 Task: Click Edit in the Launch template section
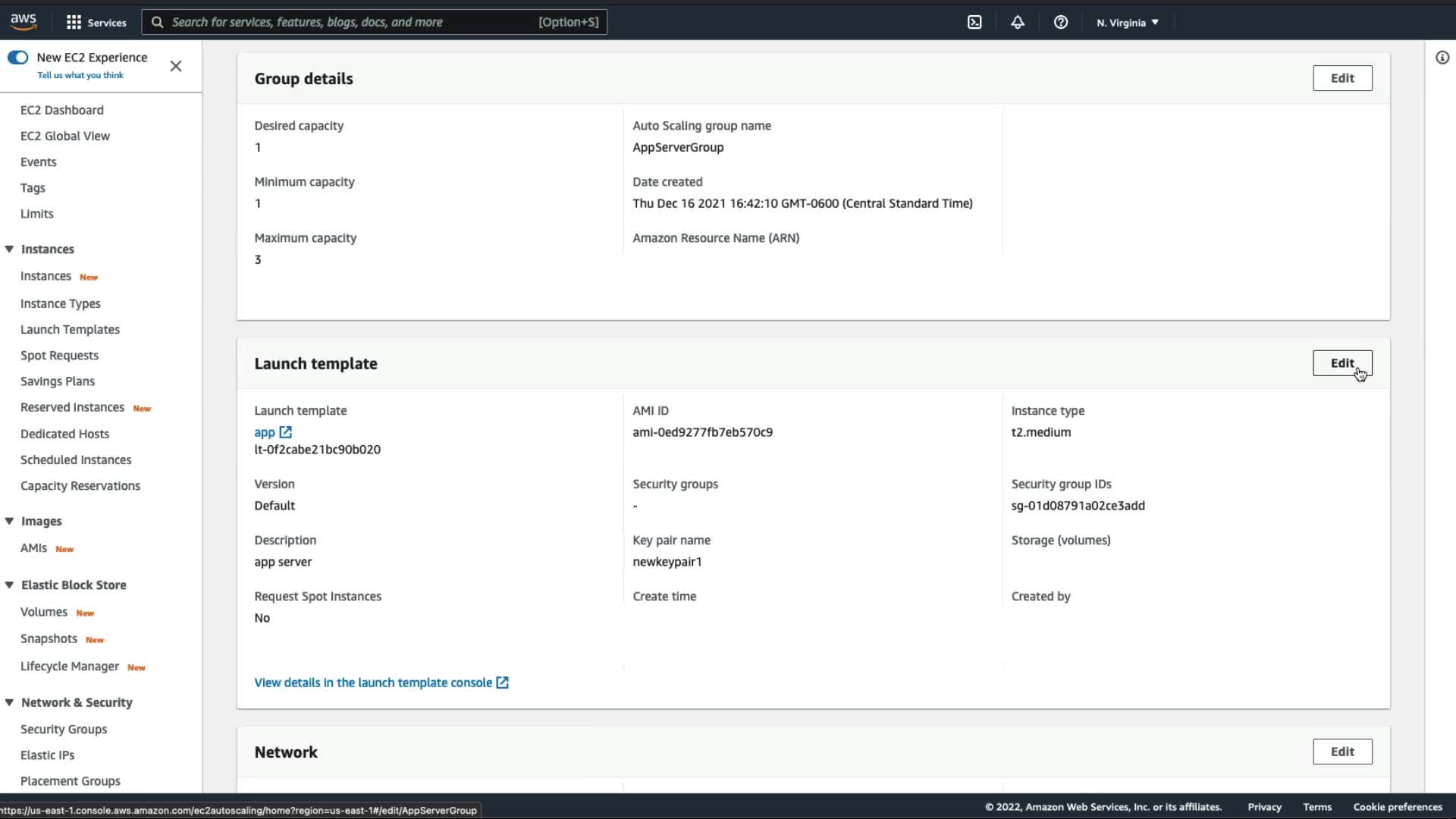point(1342,363)
